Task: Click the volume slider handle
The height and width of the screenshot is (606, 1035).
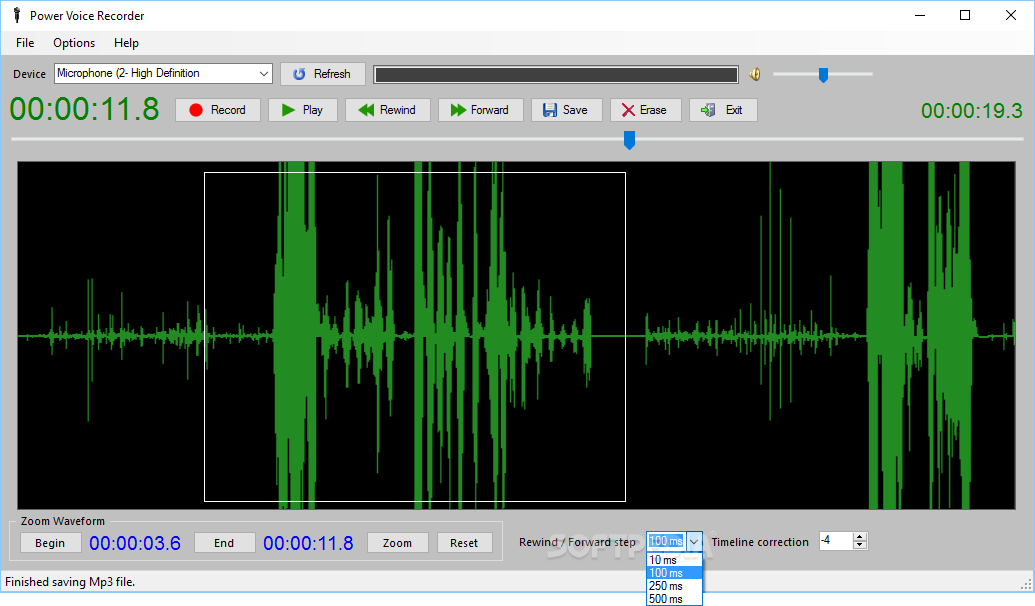Action: [823, 74]
